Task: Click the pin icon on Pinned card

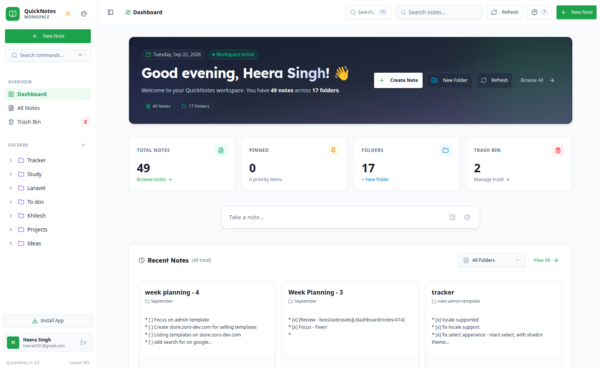Action: 333,150
